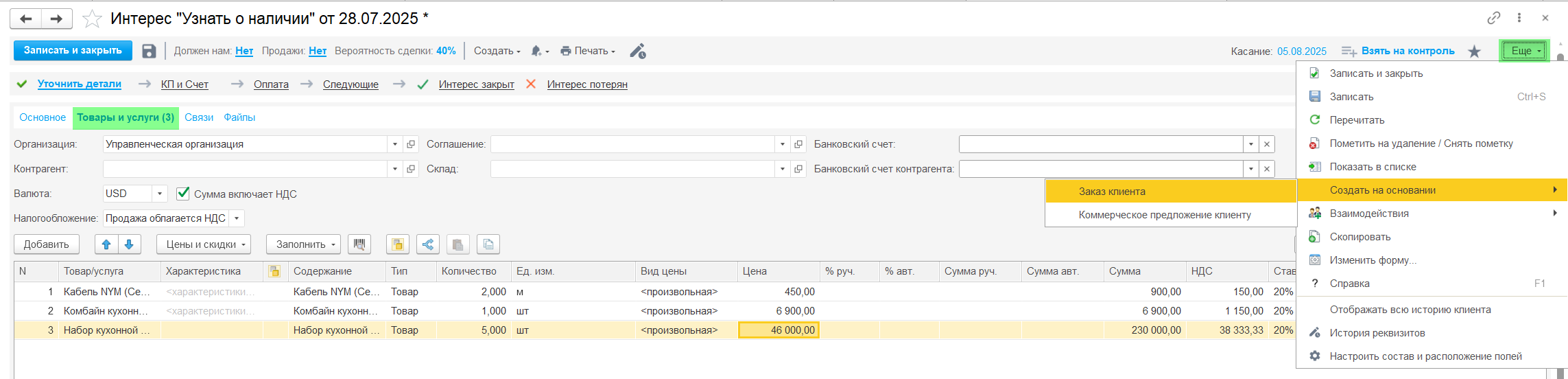1568x379 pixels.
Task: Add the document to favorites with the star outline
Action: click(x=92, y=19)
